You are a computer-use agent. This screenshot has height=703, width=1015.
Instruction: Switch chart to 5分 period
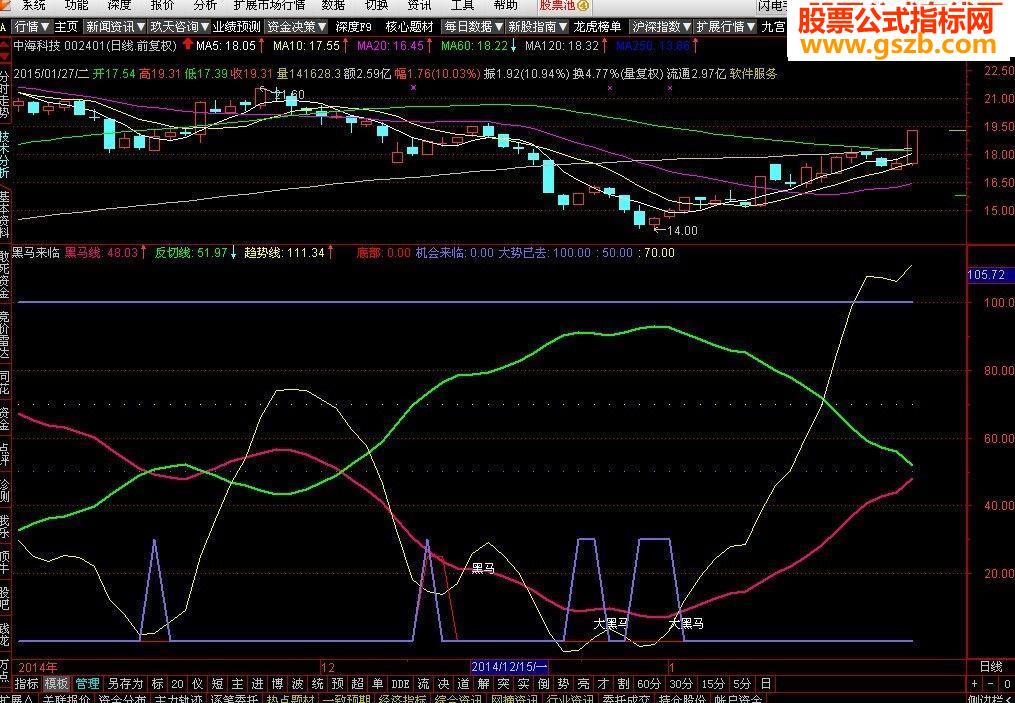[x=742, y=684]
